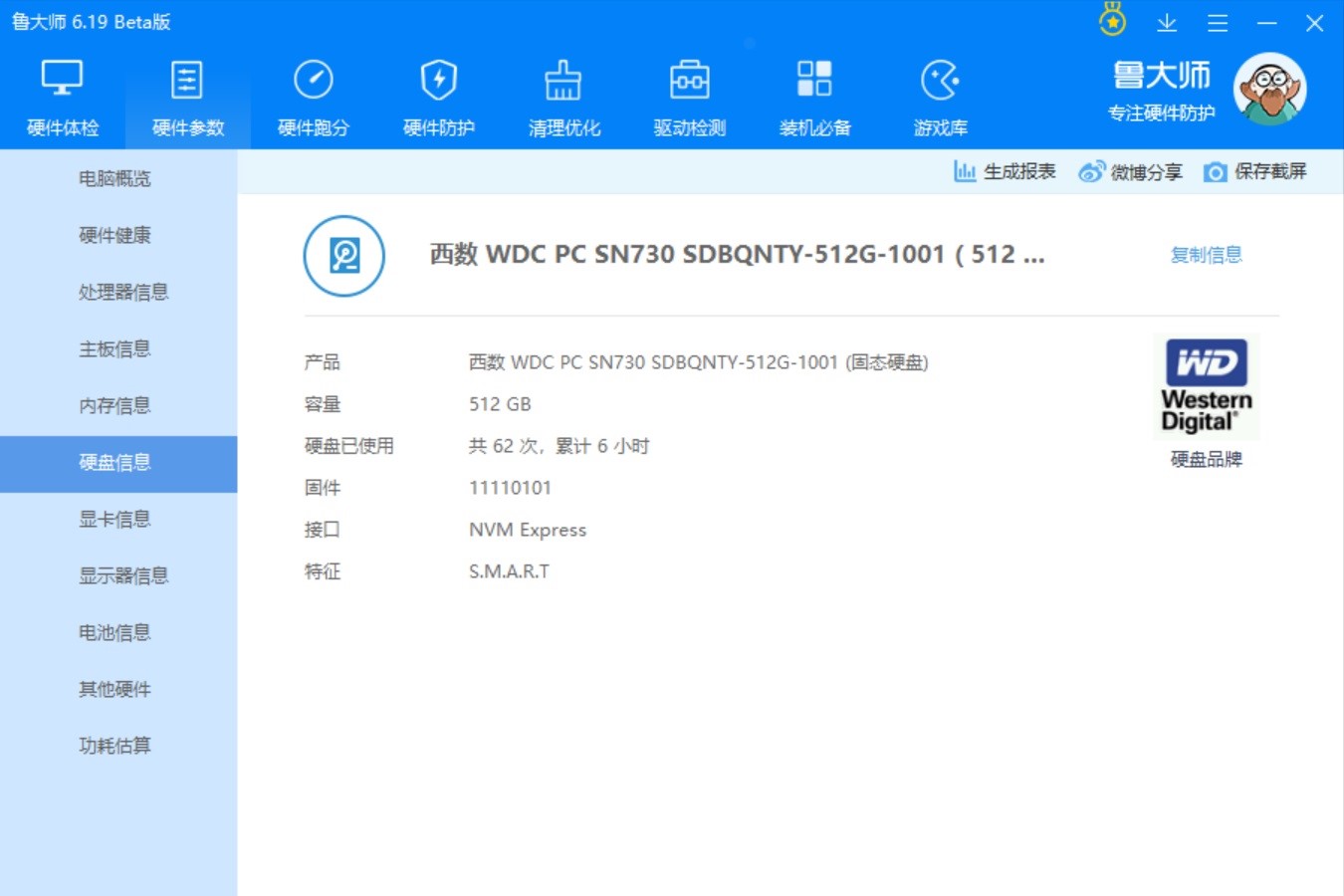The width and height of the screenshot is (1344, 896).
Task: Select 电脑概览 in sidebar
Action: (x=118, y=178)
